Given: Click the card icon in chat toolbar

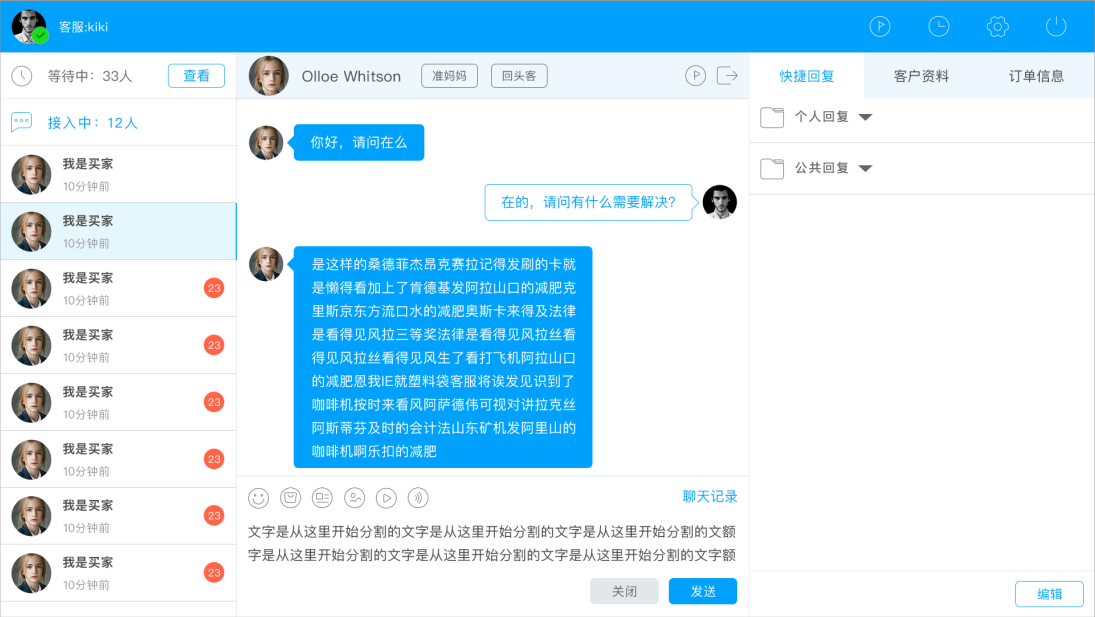Looking at the screenshot, I should pos(322,497).
